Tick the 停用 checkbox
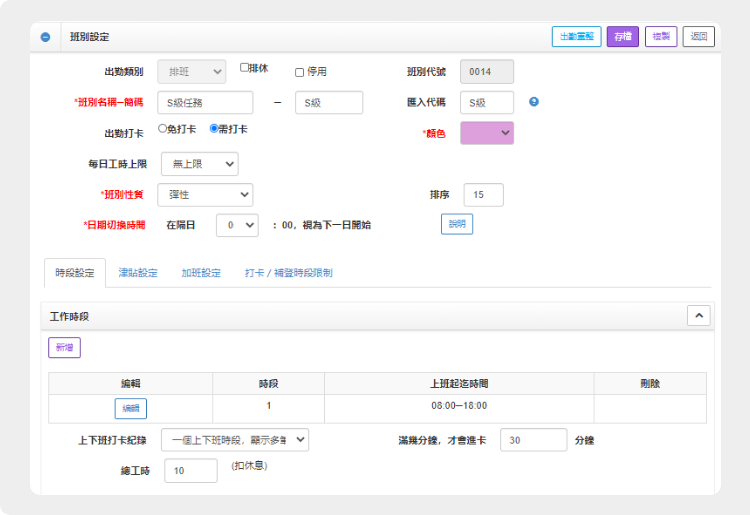This screenshot has width=750, height=515. pyautogui.click(x=299, y=72)
